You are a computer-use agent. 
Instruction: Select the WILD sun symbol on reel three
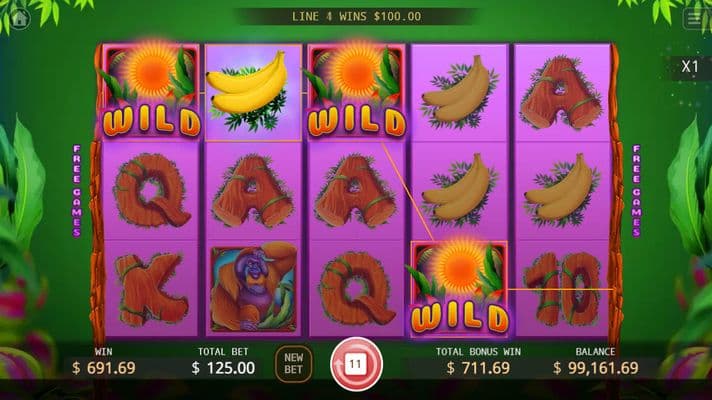point(356,92)
